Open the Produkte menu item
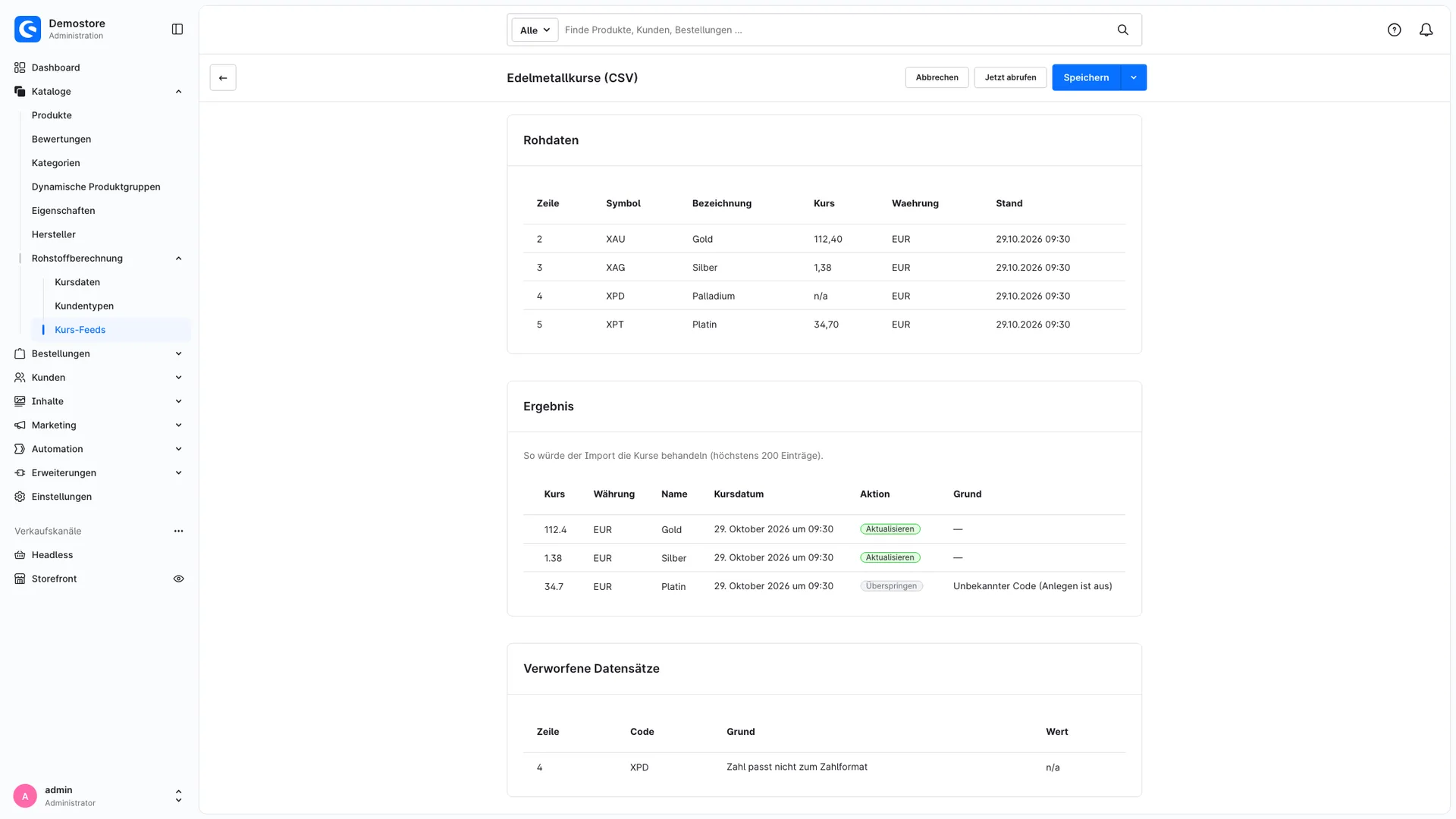Image resolution: width=1456 pixels, height=819 pixels. pyautogui.click(x=52, y=115)
